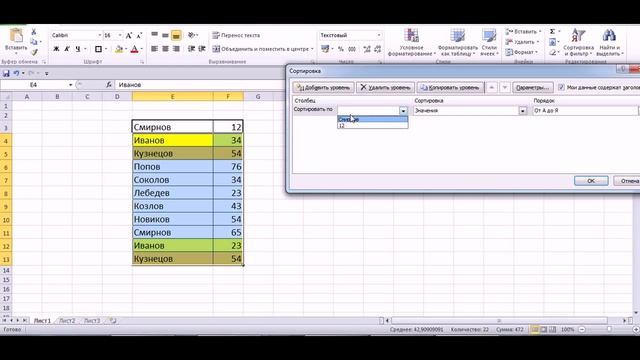Switch to the Лист2 sheet tab
Image resolution: width=640 pixels, height=360 pixels.
pos(67,321)
